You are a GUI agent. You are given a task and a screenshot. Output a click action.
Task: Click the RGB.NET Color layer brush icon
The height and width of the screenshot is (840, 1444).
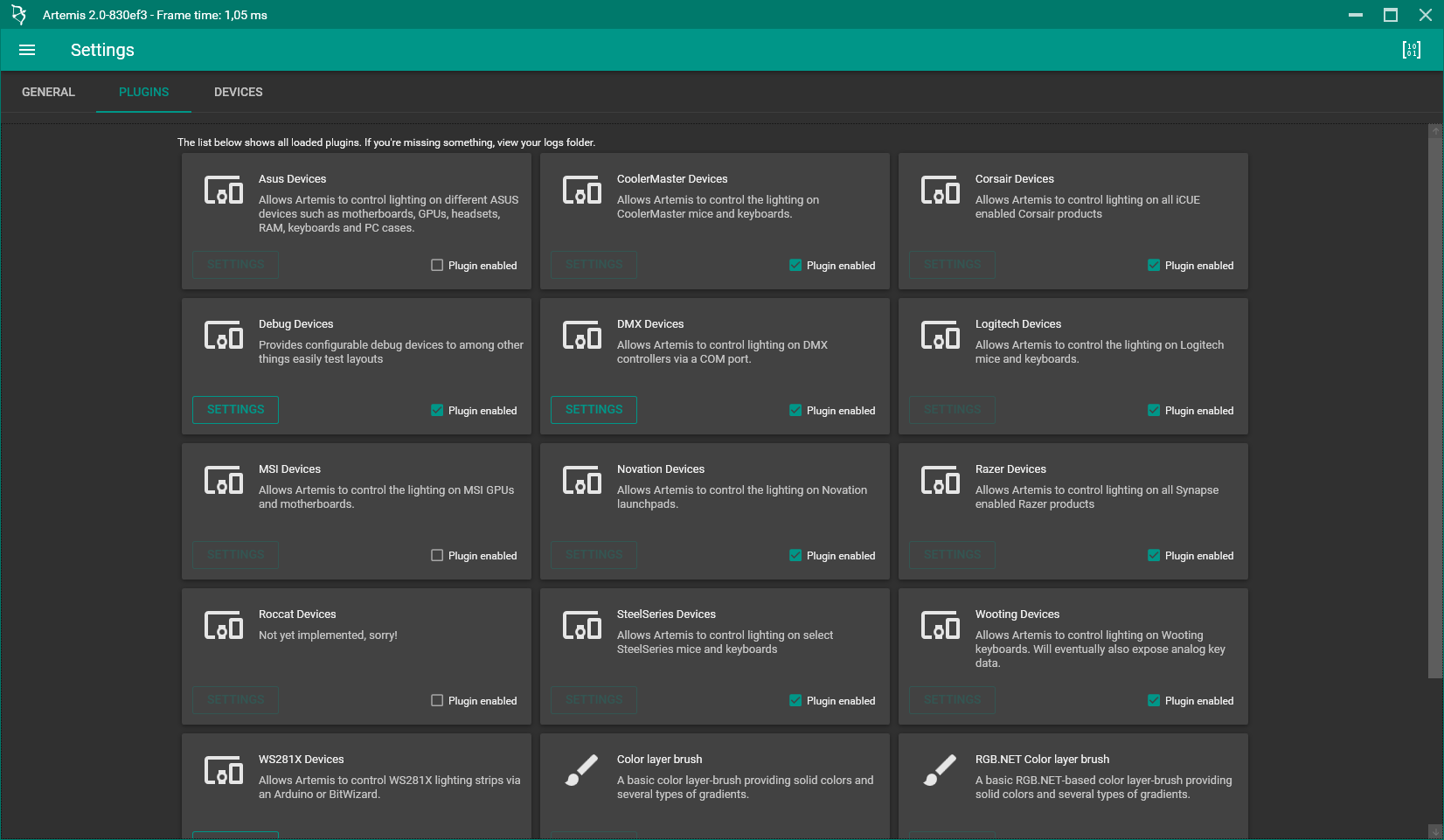click(x=941, y=770)
